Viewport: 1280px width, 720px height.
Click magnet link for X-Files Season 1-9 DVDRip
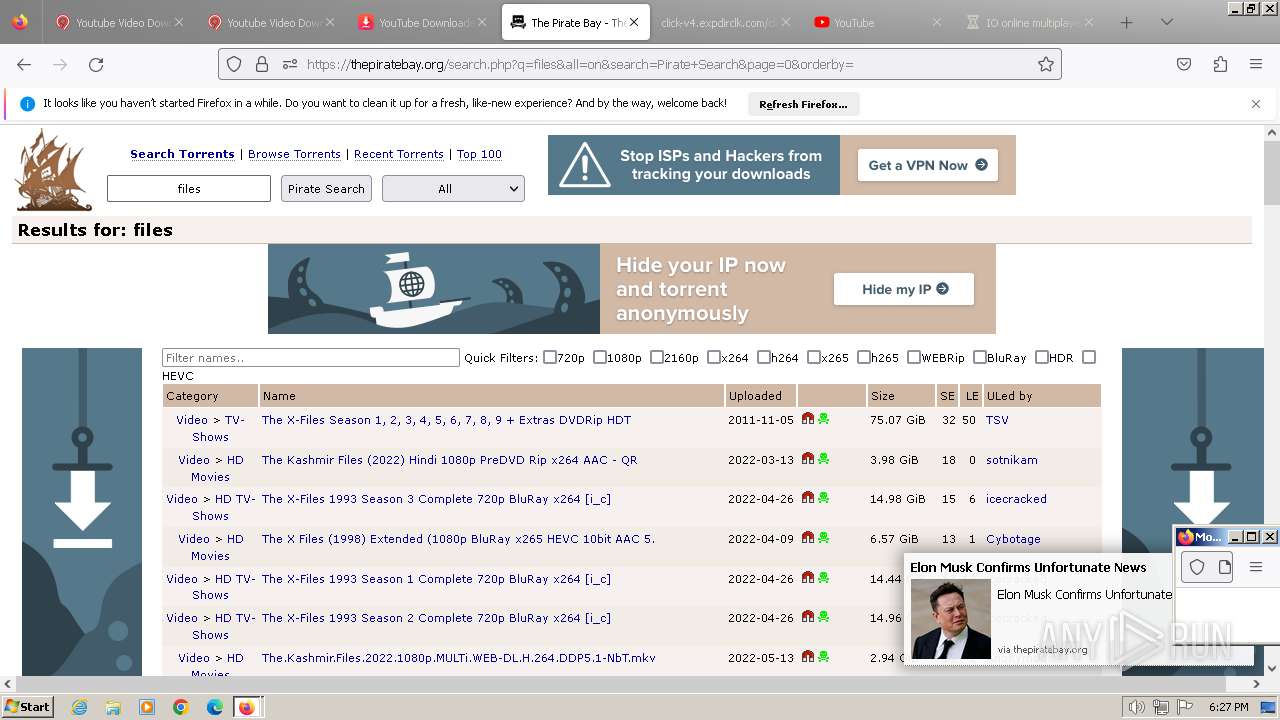tap(808, 419)
